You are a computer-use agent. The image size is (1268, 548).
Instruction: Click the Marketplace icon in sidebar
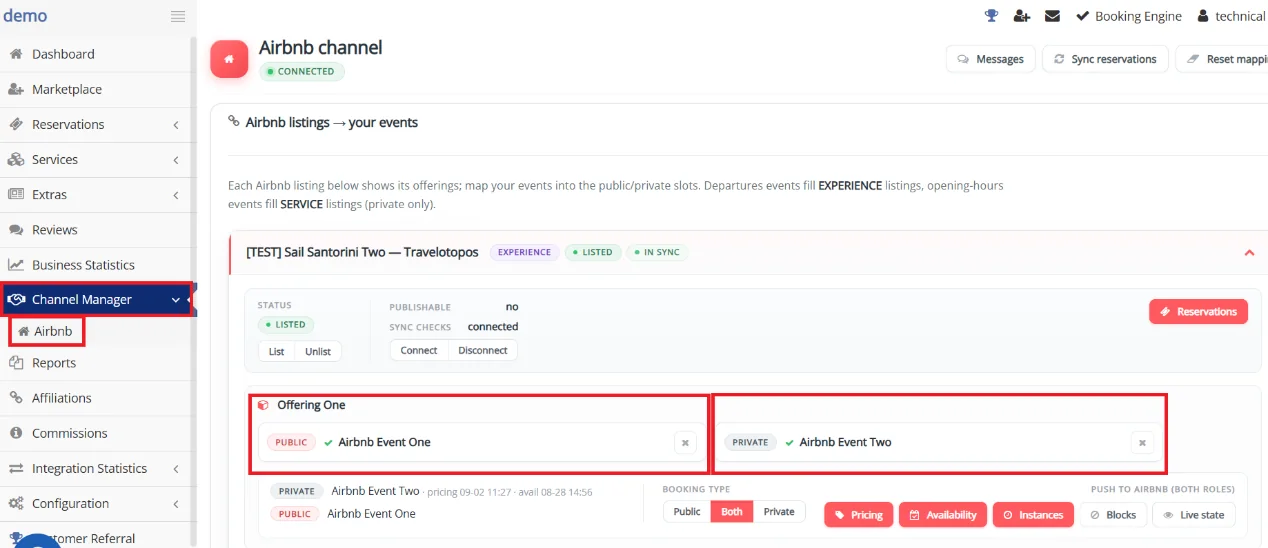click(x=16, y=89)
